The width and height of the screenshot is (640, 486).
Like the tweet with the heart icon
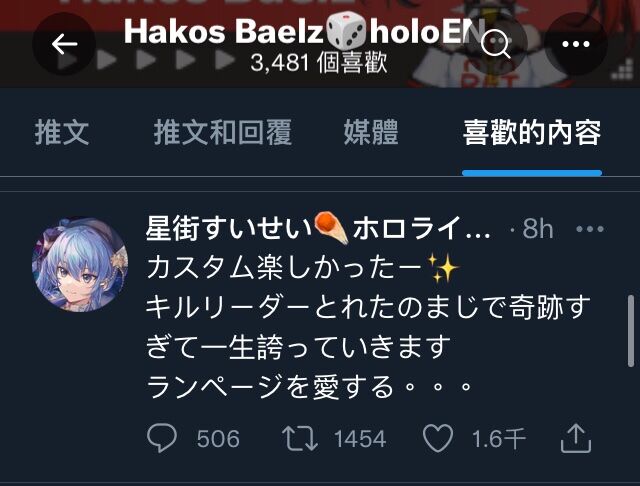pos(438,438)
